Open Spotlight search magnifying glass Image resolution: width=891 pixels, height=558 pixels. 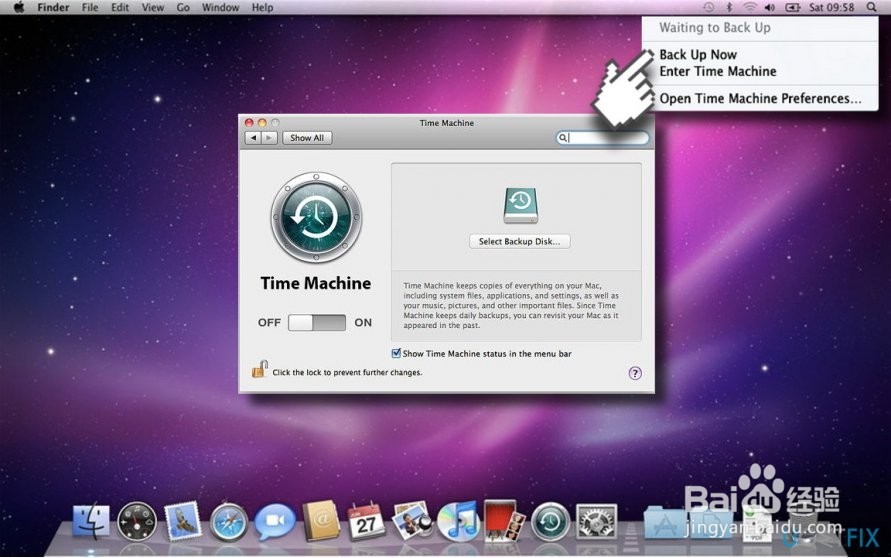(x=871, y=7)
